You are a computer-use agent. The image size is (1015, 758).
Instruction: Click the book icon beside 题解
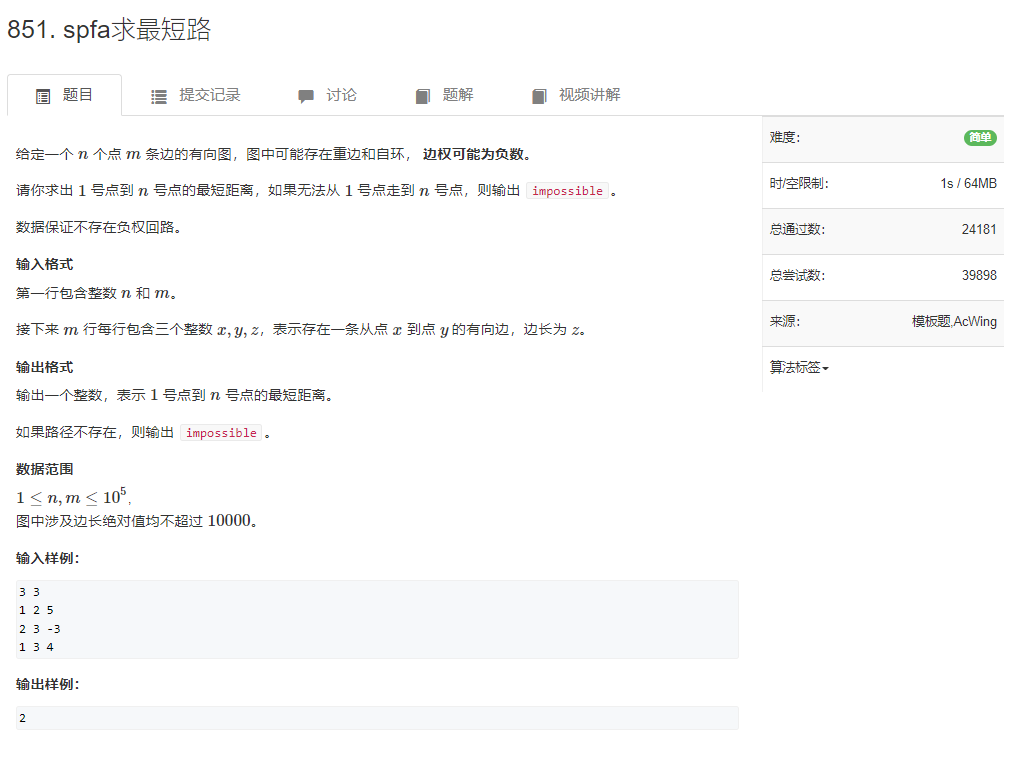click(422, 96)
